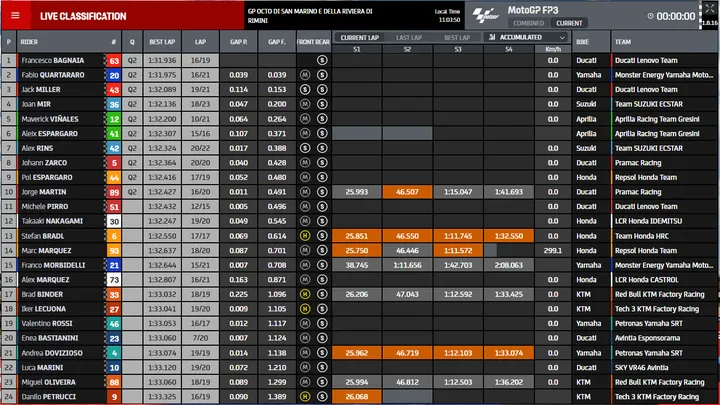Click the LIVE CLASSIFICATION title
The height and width of the screenshot is (405, 720).
pyautogui.click(x=83, y=17)
